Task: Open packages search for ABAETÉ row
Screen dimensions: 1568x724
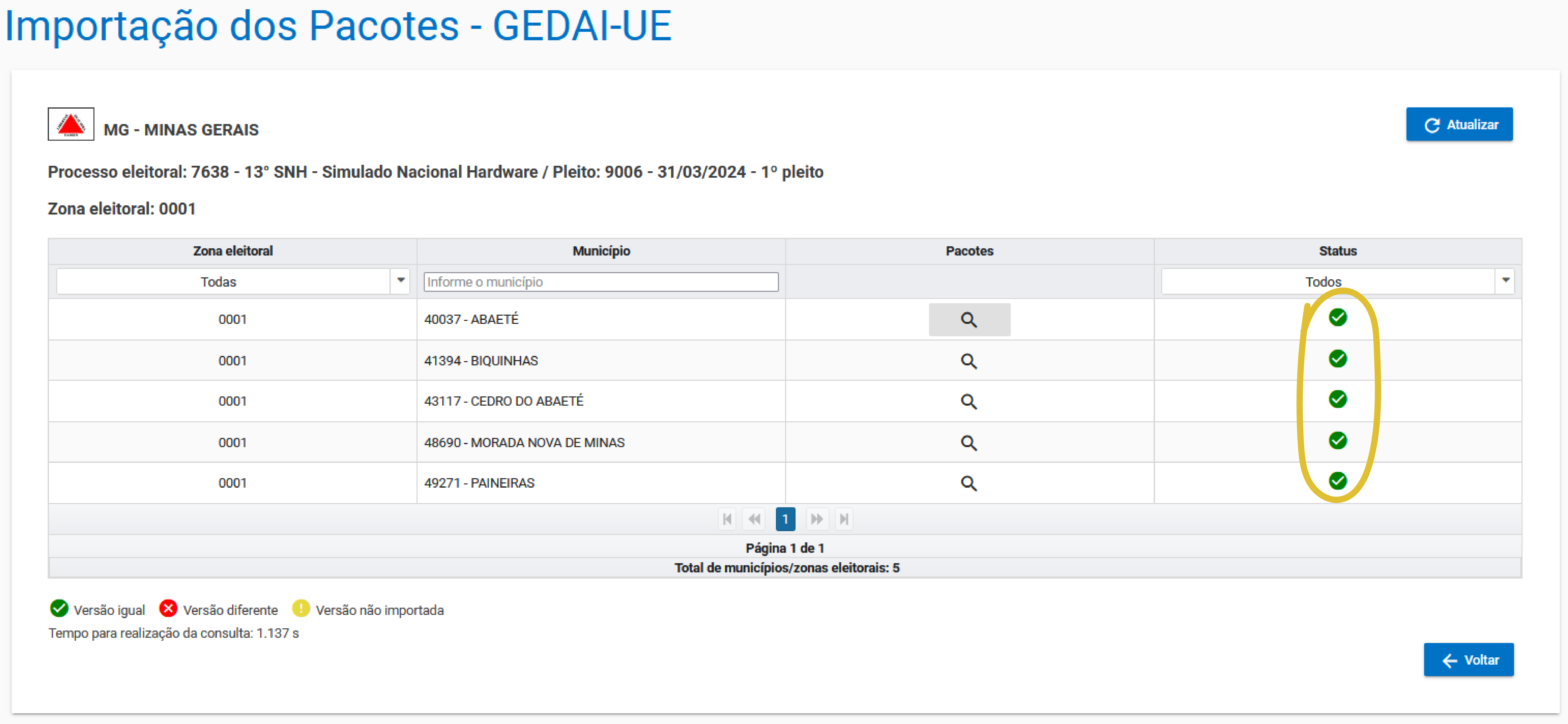Action: 969,320
